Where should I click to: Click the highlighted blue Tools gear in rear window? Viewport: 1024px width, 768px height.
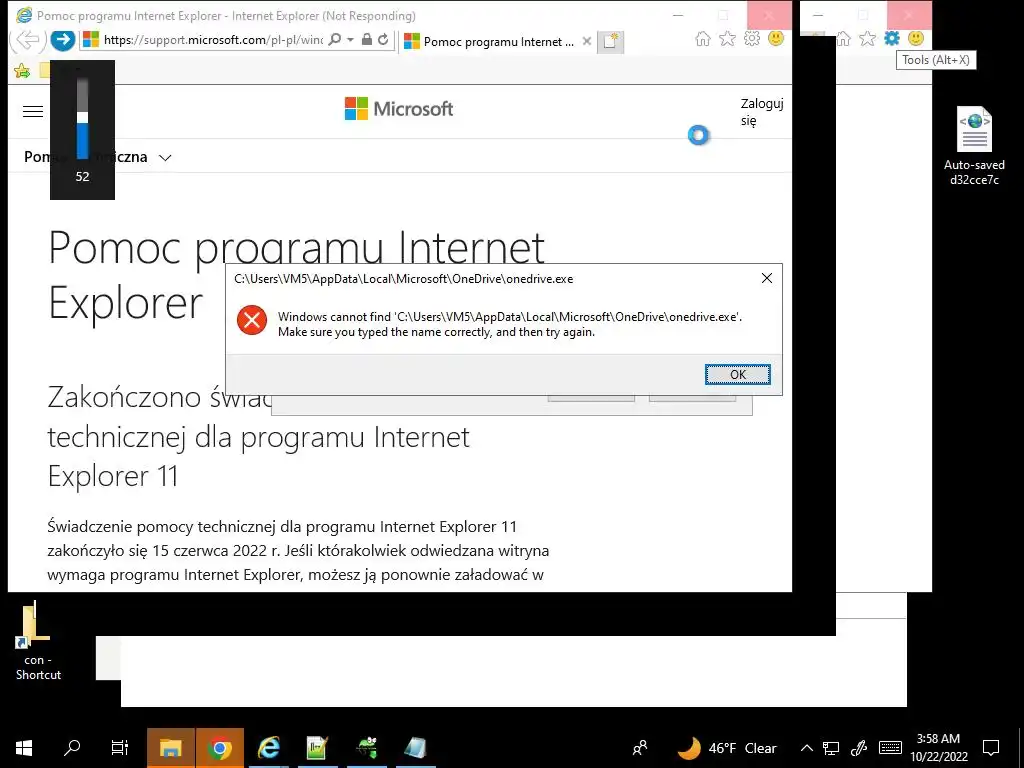[x=891, y=39]
